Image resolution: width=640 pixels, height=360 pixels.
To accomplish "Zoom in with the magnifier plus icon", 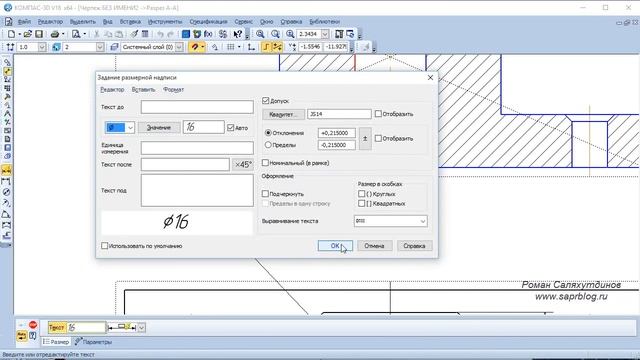I will tap(290, 34).
